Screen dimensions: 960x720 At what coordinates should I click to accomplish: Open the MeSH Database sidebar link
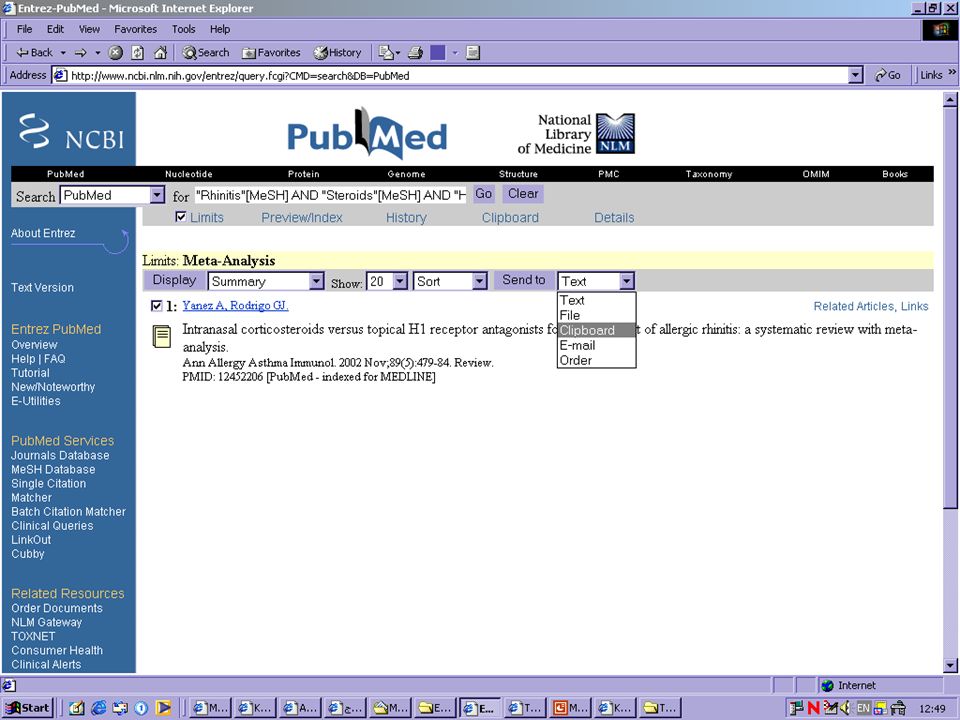53,470
